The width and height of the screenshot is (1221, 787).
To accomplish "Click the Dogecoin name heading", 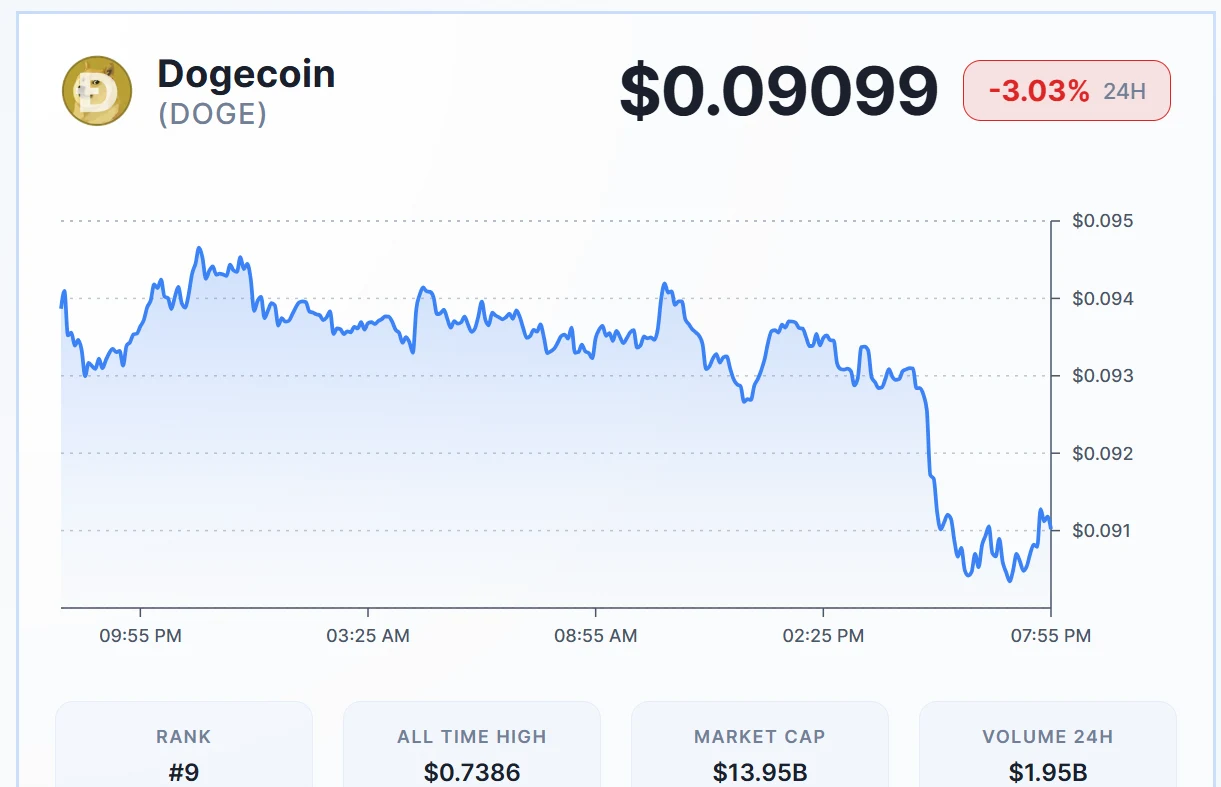I will 246,74.
